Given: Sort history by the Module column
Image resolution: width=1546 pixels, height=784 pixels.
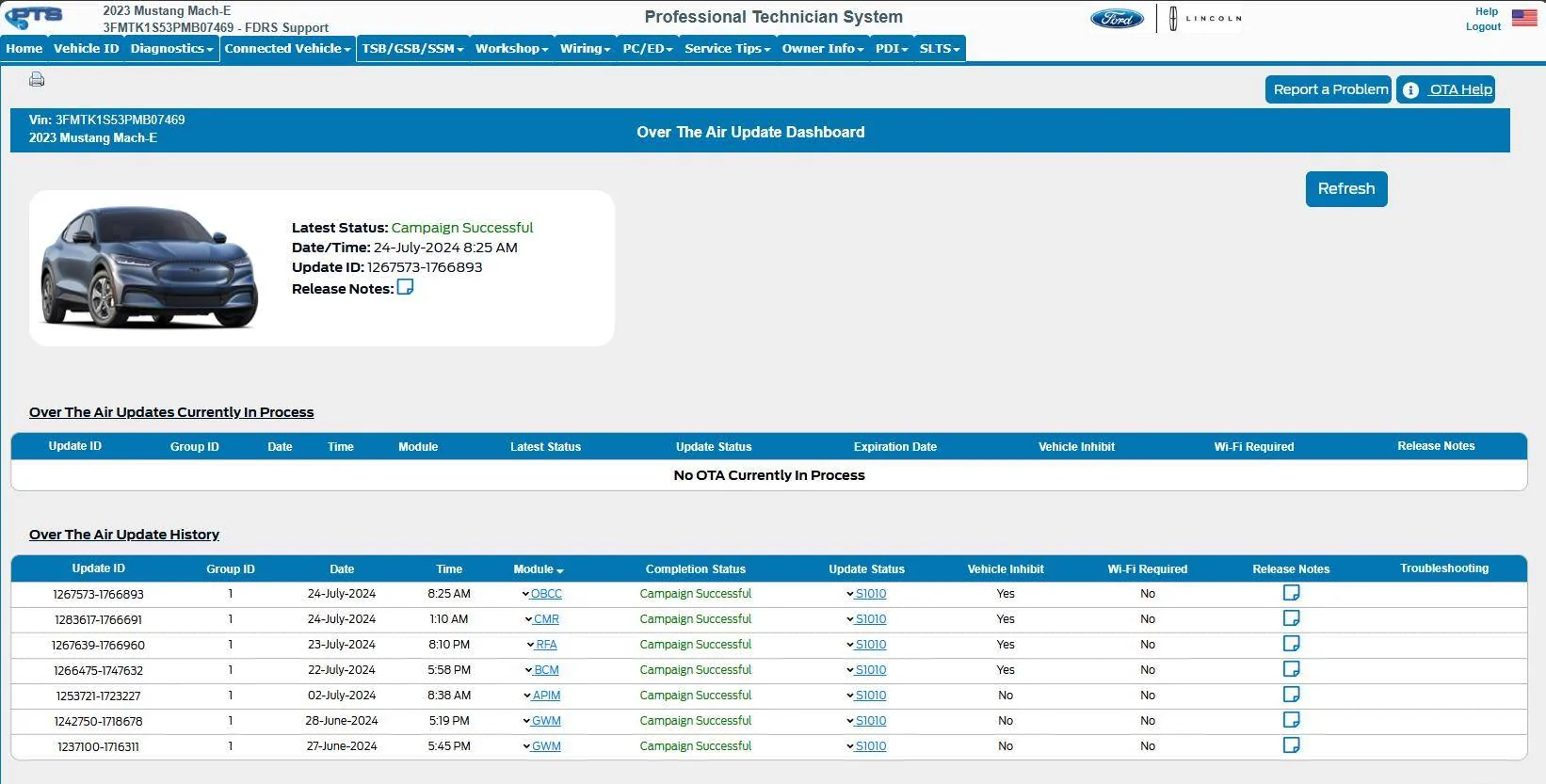Looking at the screenshot, I should click(x=539, y=569).
